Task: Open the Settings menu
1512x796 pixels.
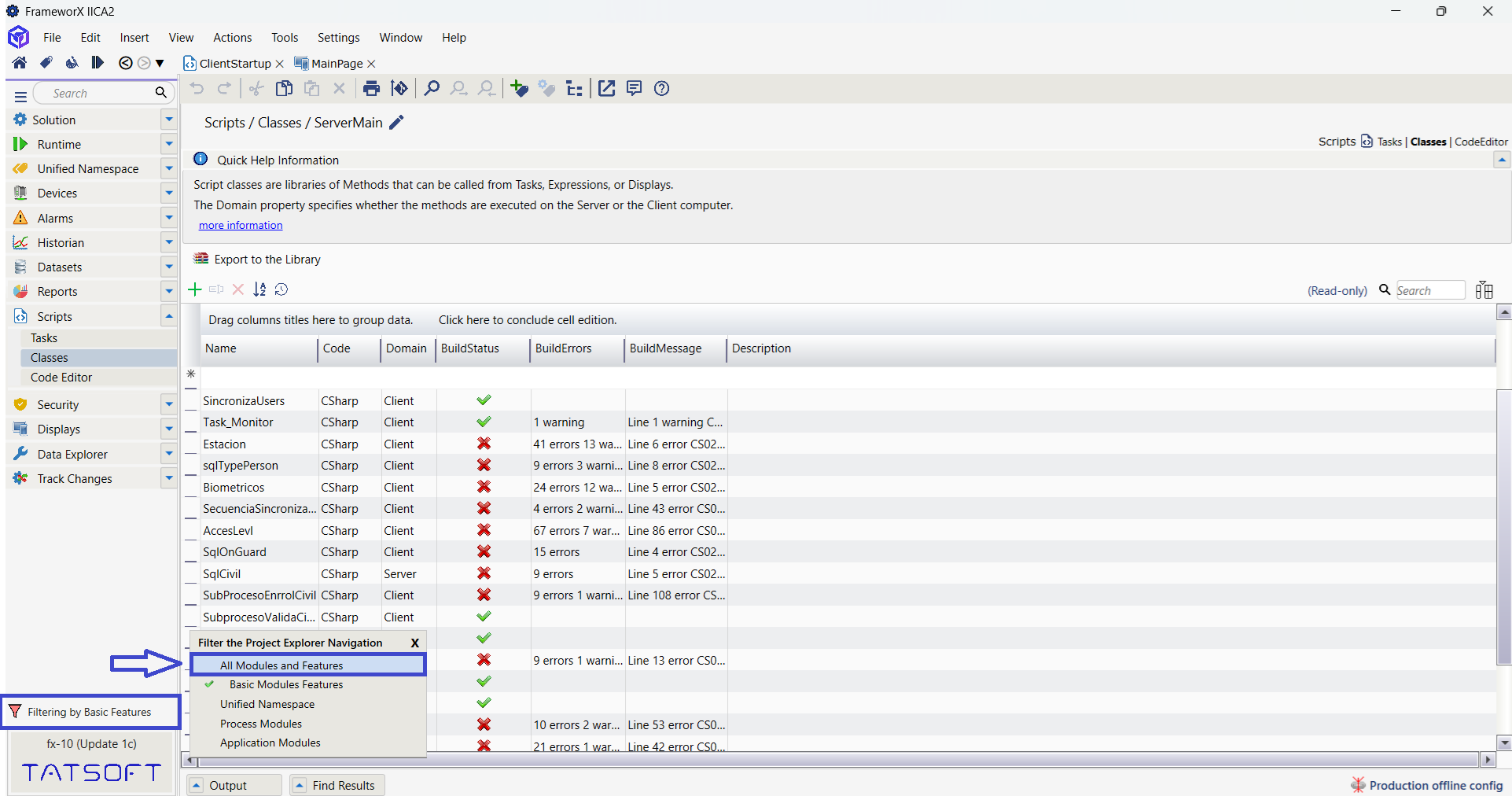Action: 338,37
